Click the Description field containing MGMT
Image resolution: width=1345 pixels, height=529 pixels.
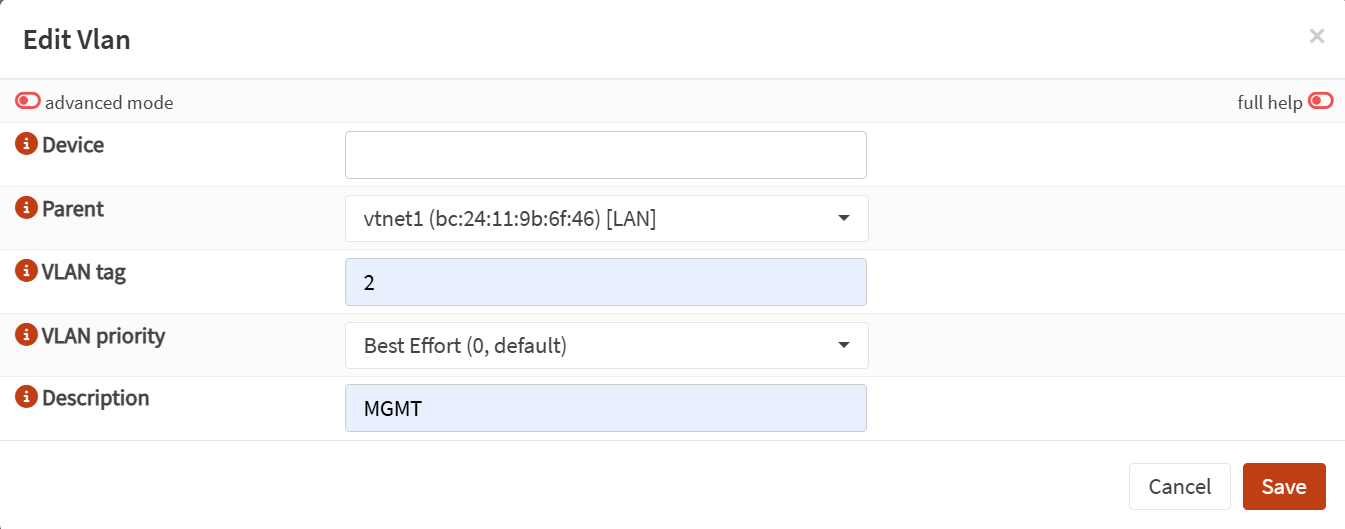(x=606, y=409)
